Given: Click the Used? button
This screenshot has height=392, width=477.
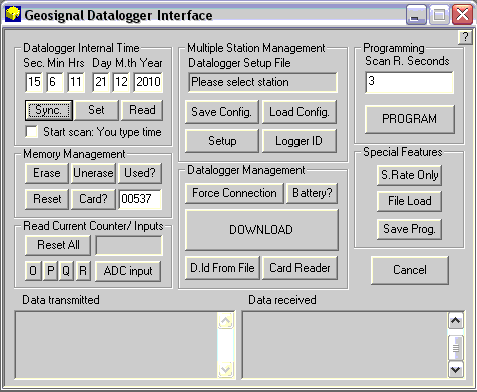Looking at the screenshot, I should [140, 173].
